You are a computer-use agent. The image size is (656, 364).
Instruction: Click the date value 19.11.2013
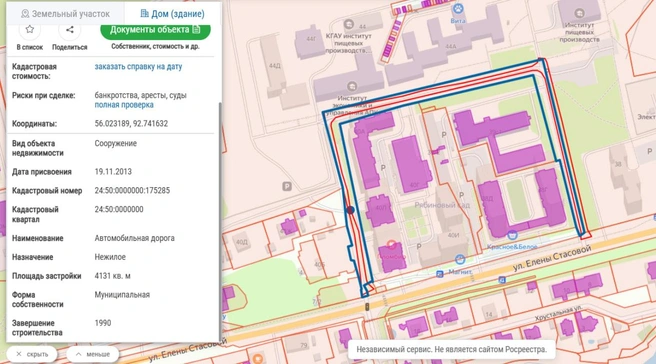(113, 172)
